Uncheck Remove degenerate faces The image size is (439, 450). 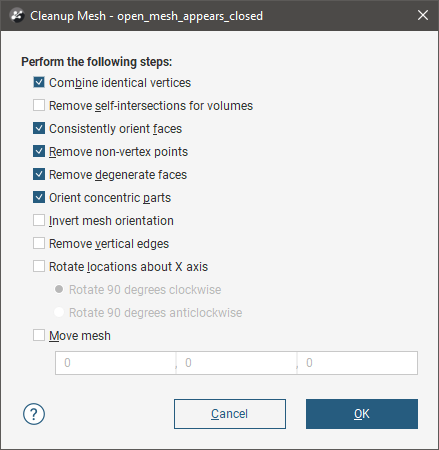(39, 174)
